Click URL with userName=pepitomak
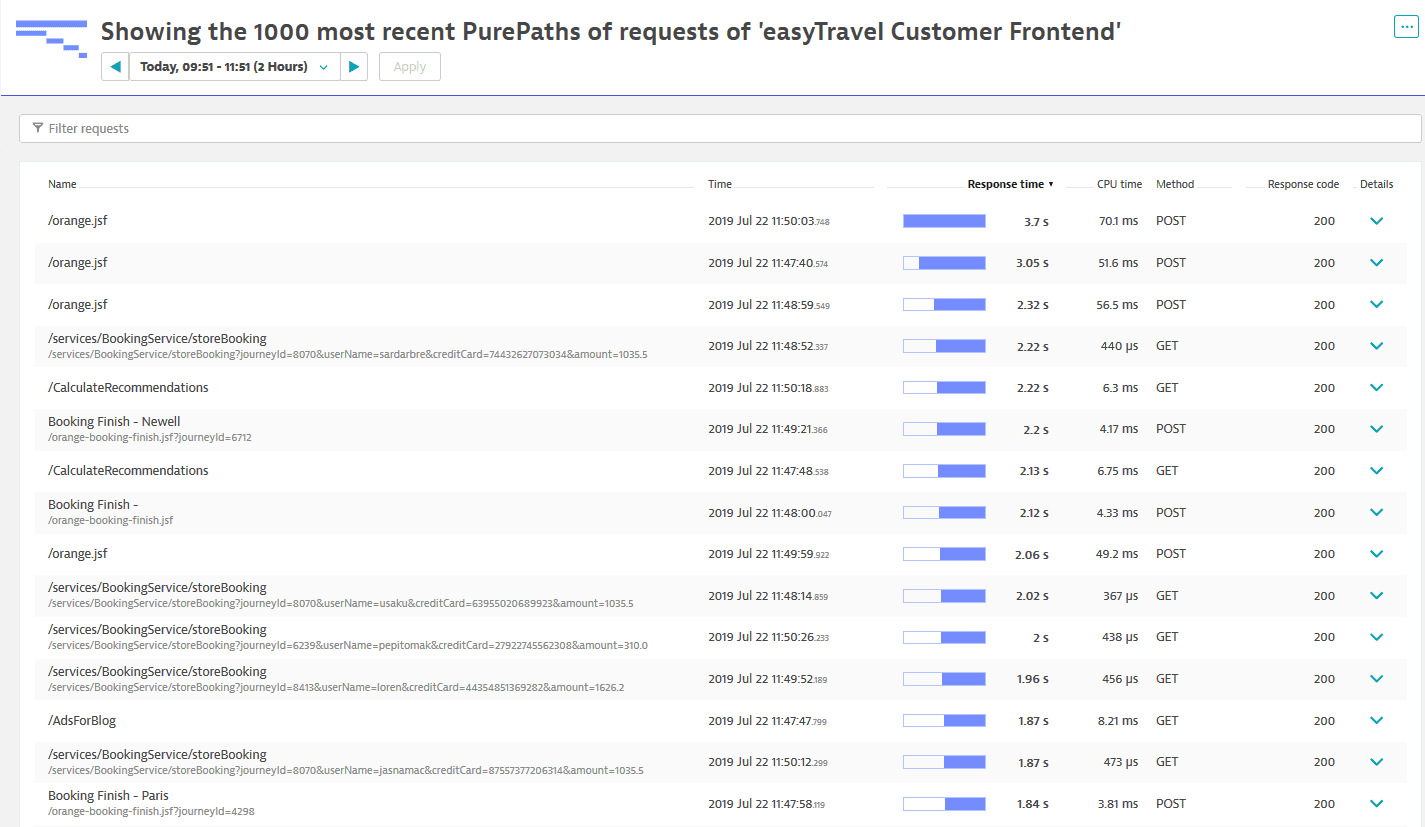 tap(348, 645)
